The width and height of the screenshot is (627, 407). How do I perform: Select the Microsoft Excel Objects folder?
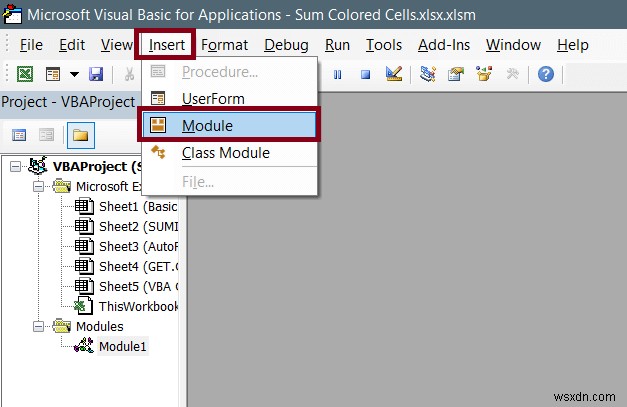109,186
